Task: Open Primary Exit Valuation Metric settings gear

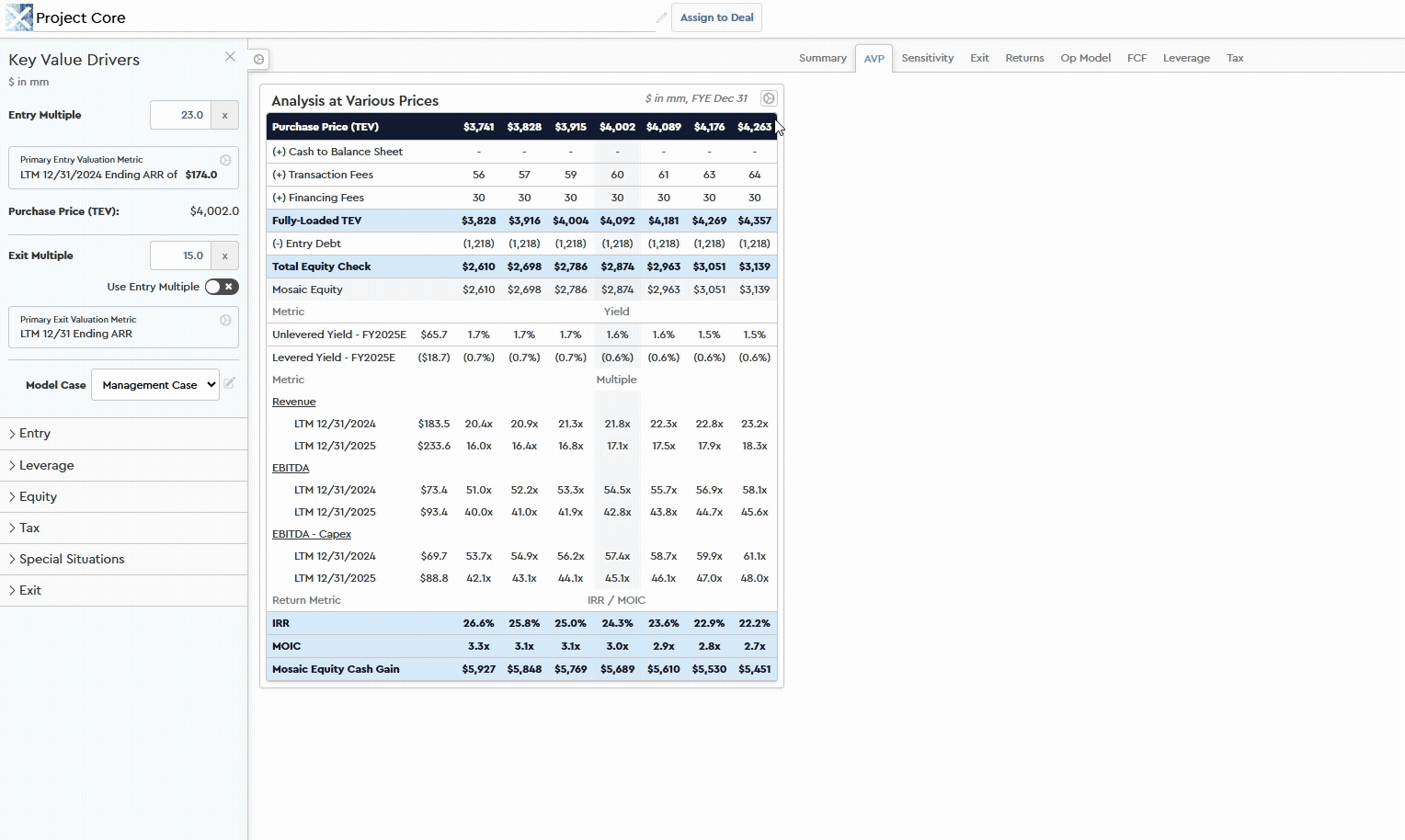Action: click(x=225, y=320)
